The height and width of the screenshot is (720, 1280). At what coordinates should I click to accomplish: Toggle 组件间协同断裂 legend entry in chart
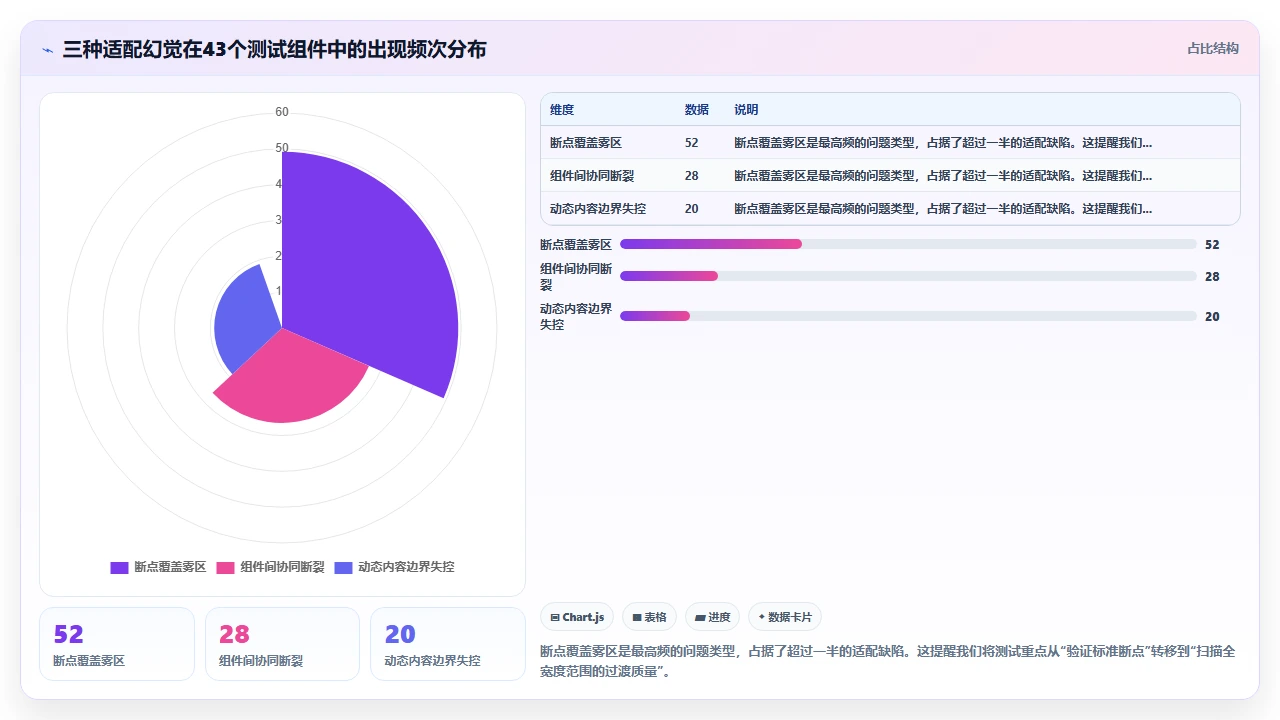(x=270, y=567)
